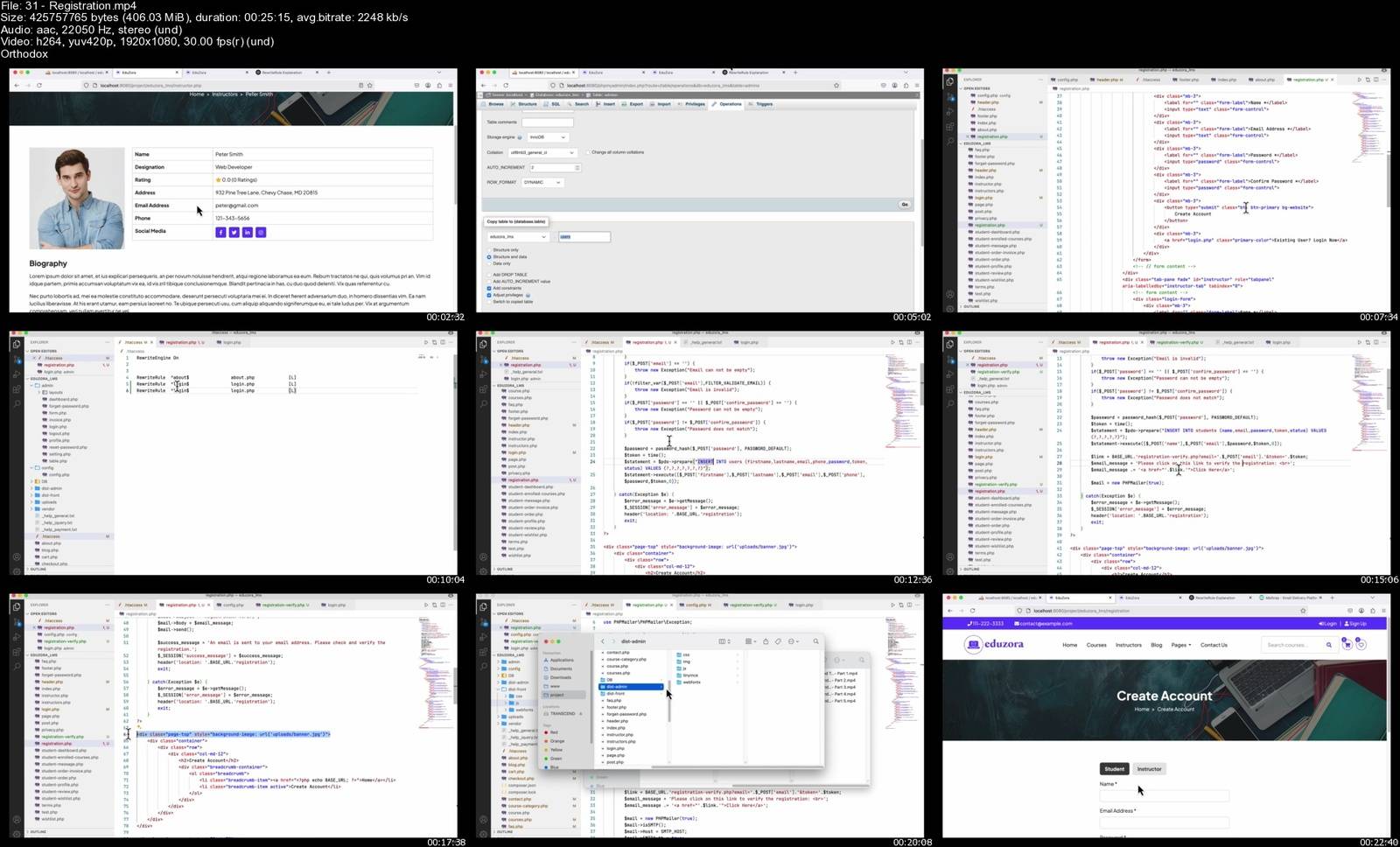The image size is (1400, 847).
Task: Uncheck the Adjust privileges checkbox
Action: 489,295
